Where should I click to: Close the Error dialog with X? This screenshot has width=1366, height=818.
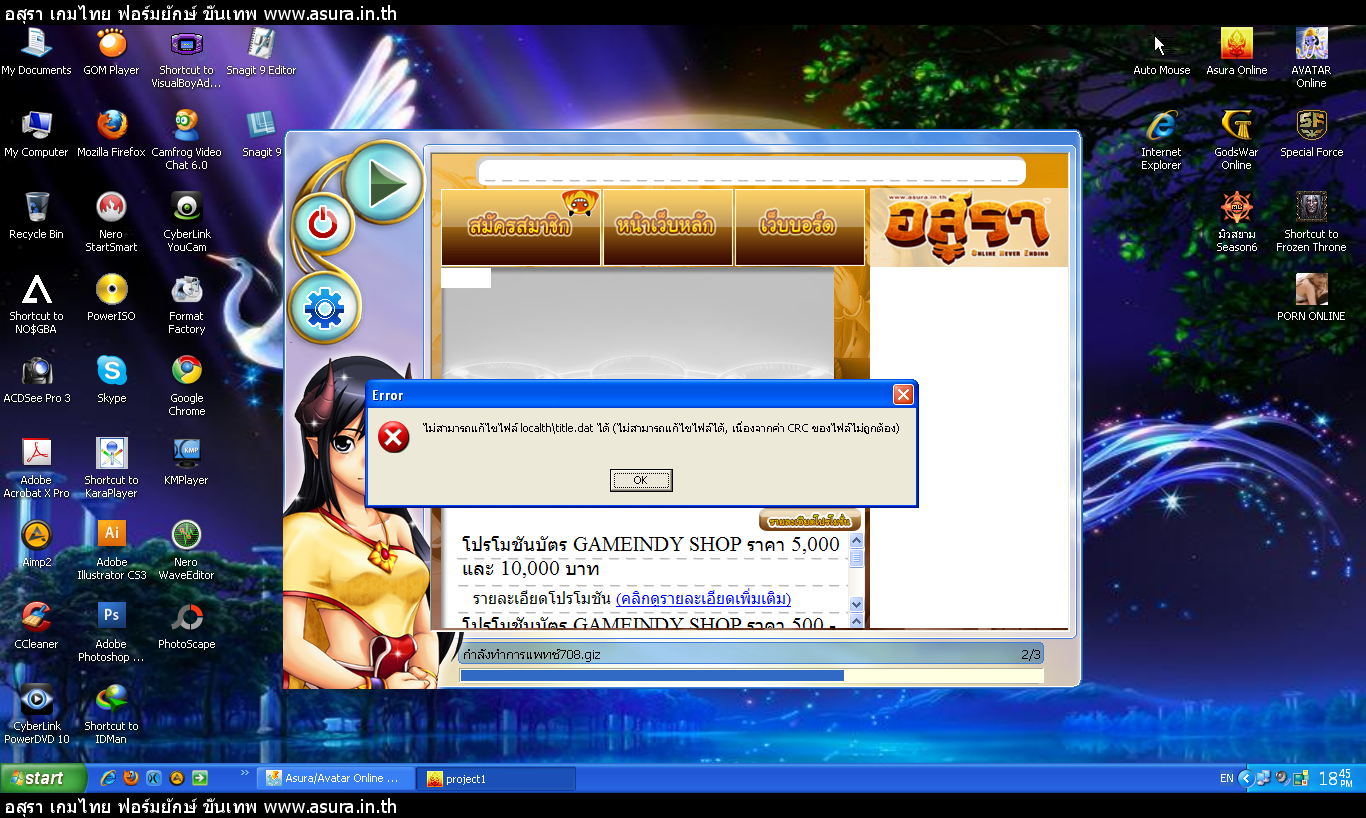click(903, 395)
